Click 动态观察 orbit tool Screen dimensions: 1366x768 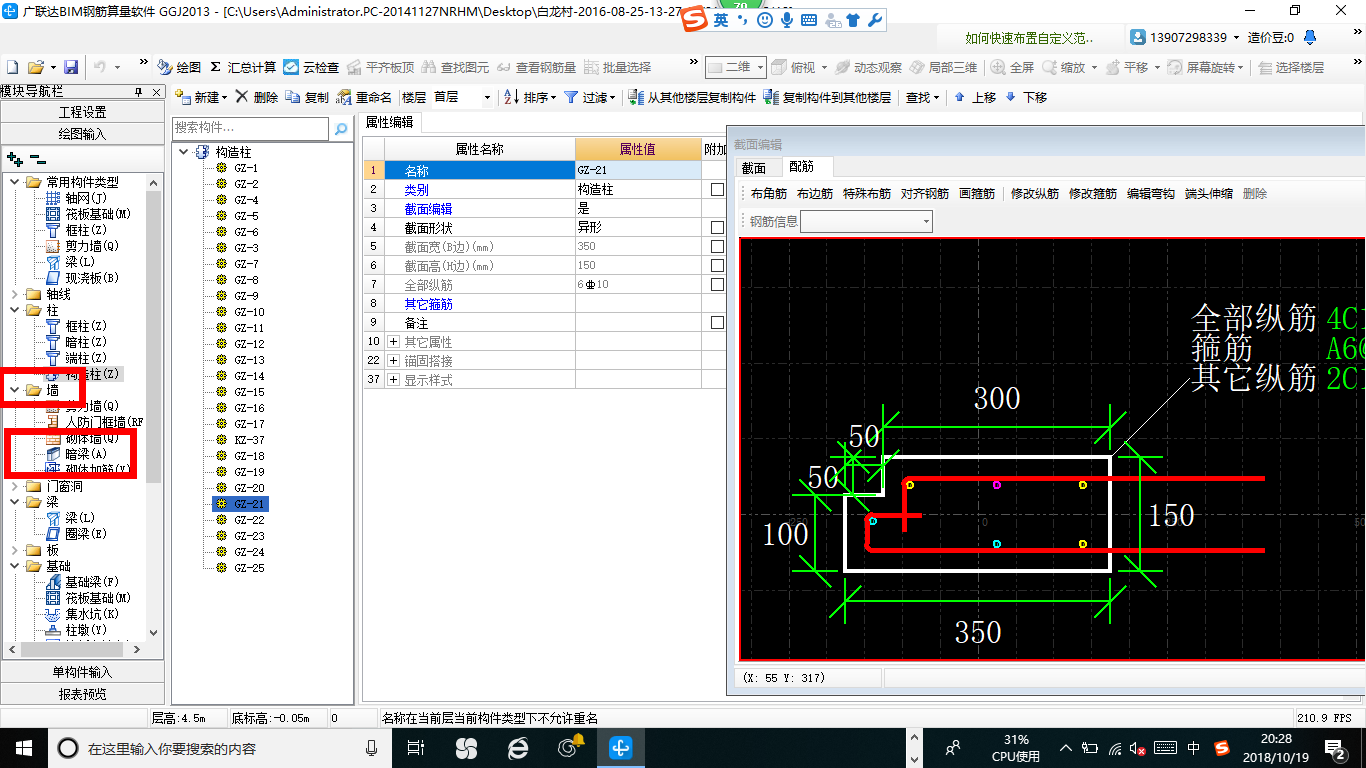click(869, 67)
